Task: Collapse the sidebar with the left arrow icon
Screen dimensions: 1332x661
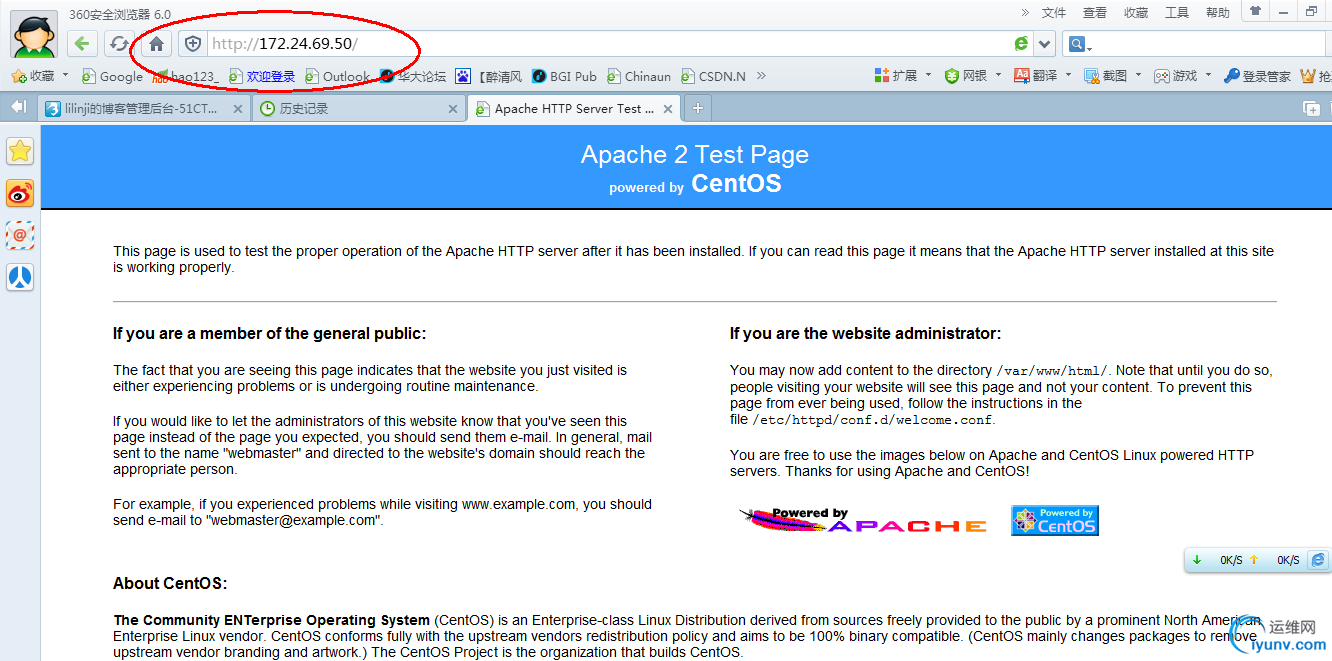Action: [18, 107]
